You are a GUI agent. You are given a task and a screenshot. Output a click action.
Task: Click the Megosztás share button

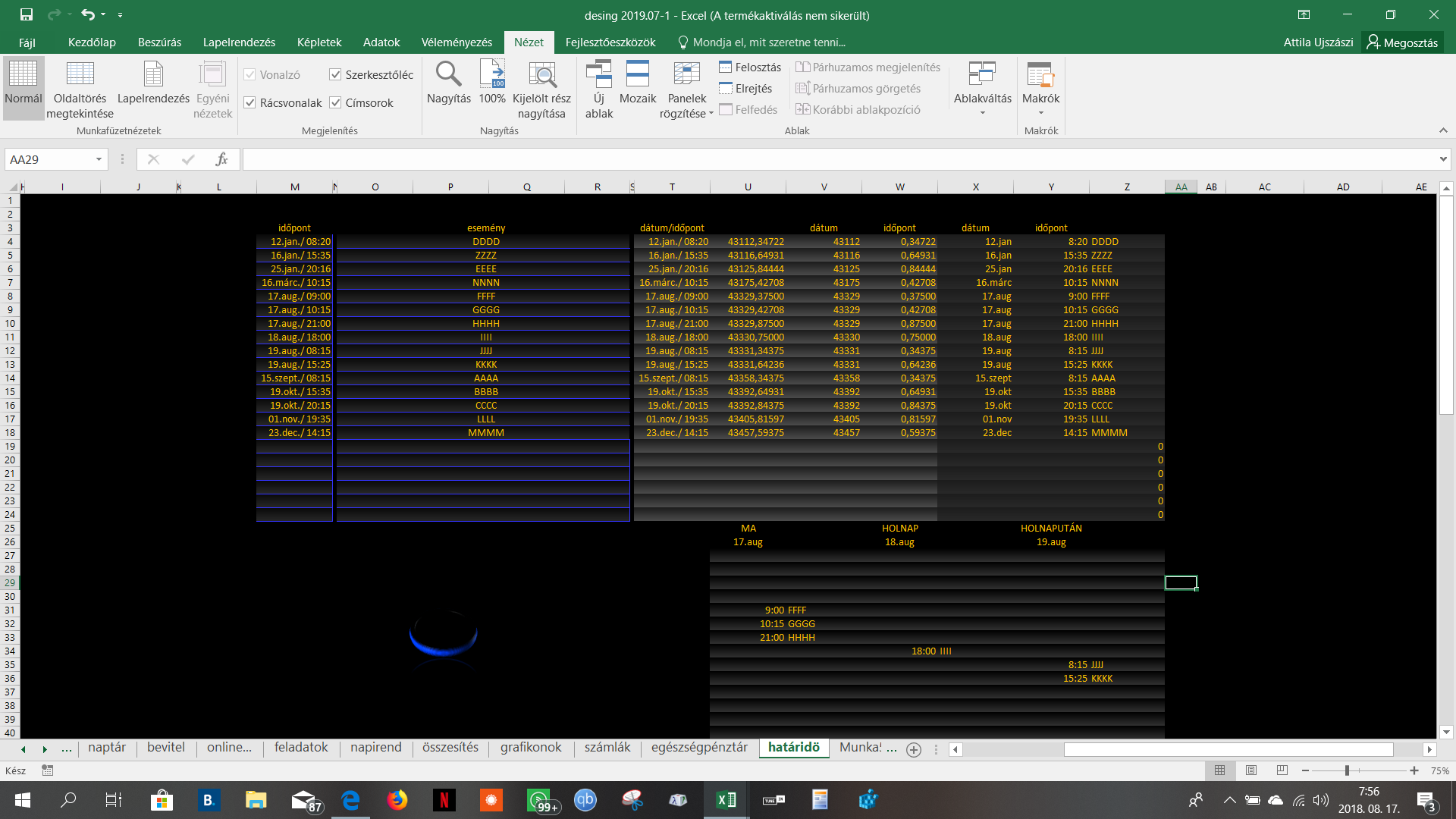coord(1401,42)
